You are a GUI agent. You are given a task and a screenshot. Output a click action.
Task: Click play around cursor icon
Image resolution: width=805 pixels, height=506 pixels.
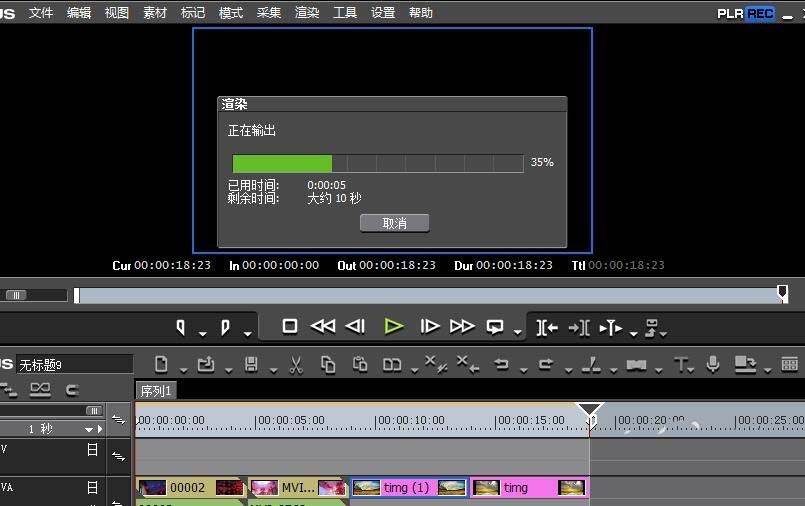(611, 327)
